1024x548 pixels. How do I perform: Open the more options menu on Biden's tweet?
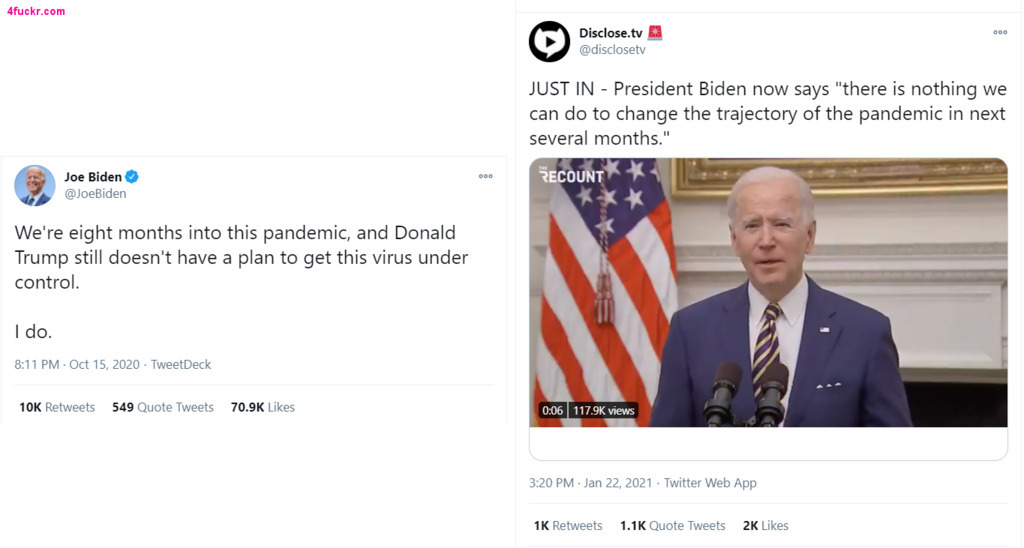pyautogui.click(x=485, y=177)
